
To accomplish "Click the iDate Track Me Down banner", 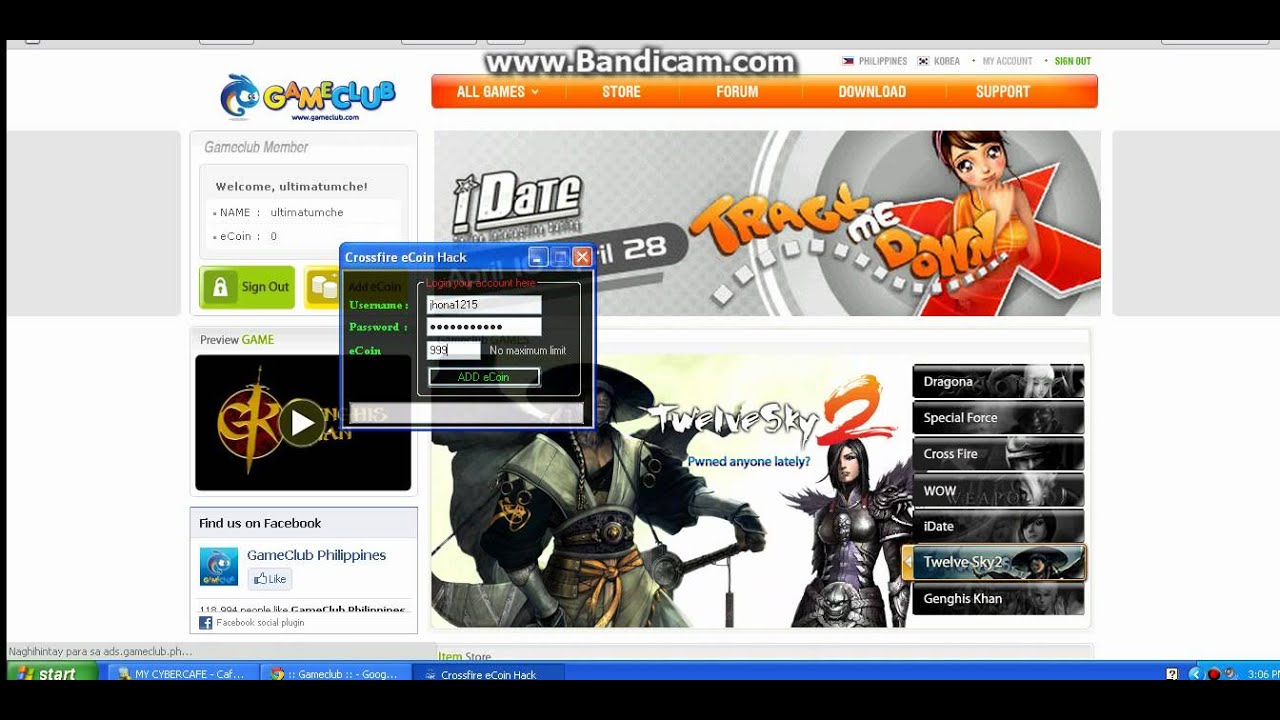I will coord(767,223).
